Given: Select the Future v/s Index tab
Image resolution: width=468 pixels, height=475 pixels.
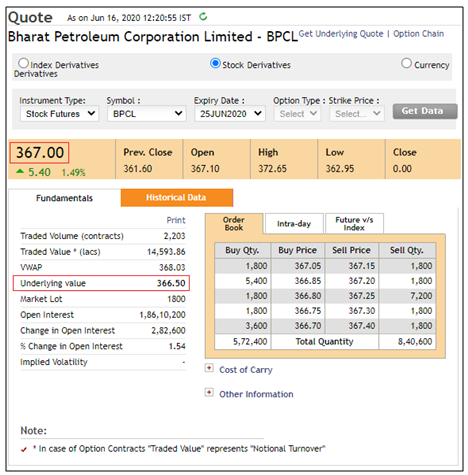Looking at the screenshot, I should coord(354,224).
